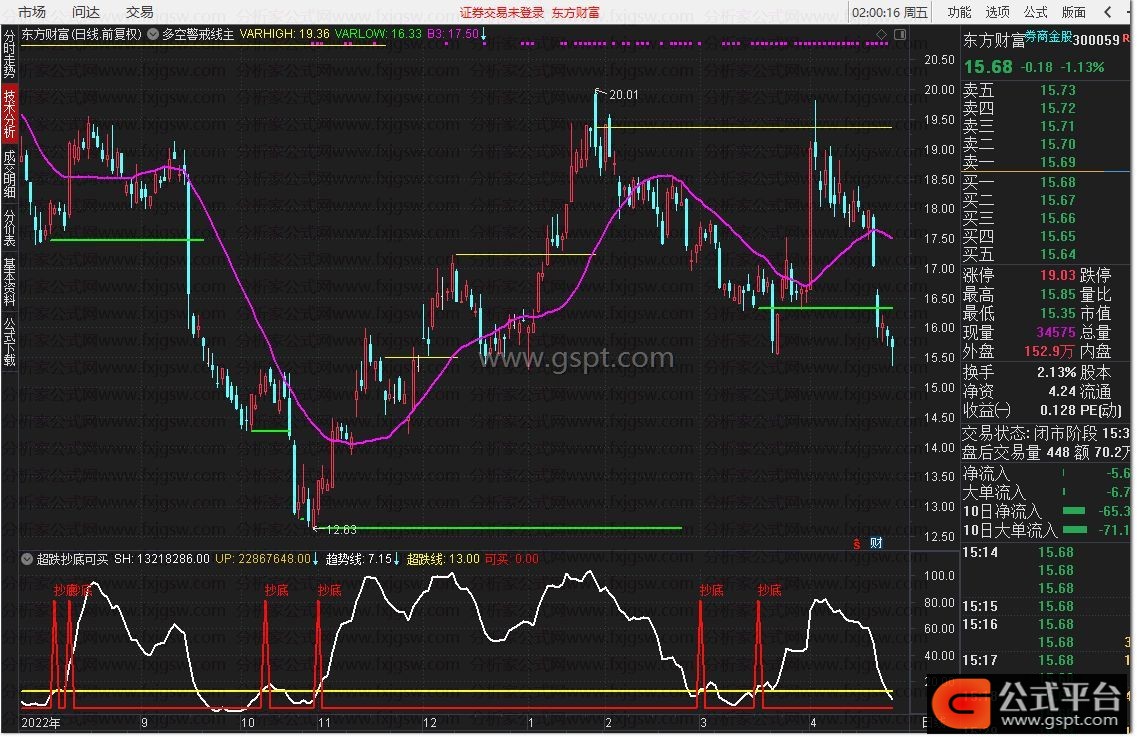Click the 财 icon below chart

876,543
